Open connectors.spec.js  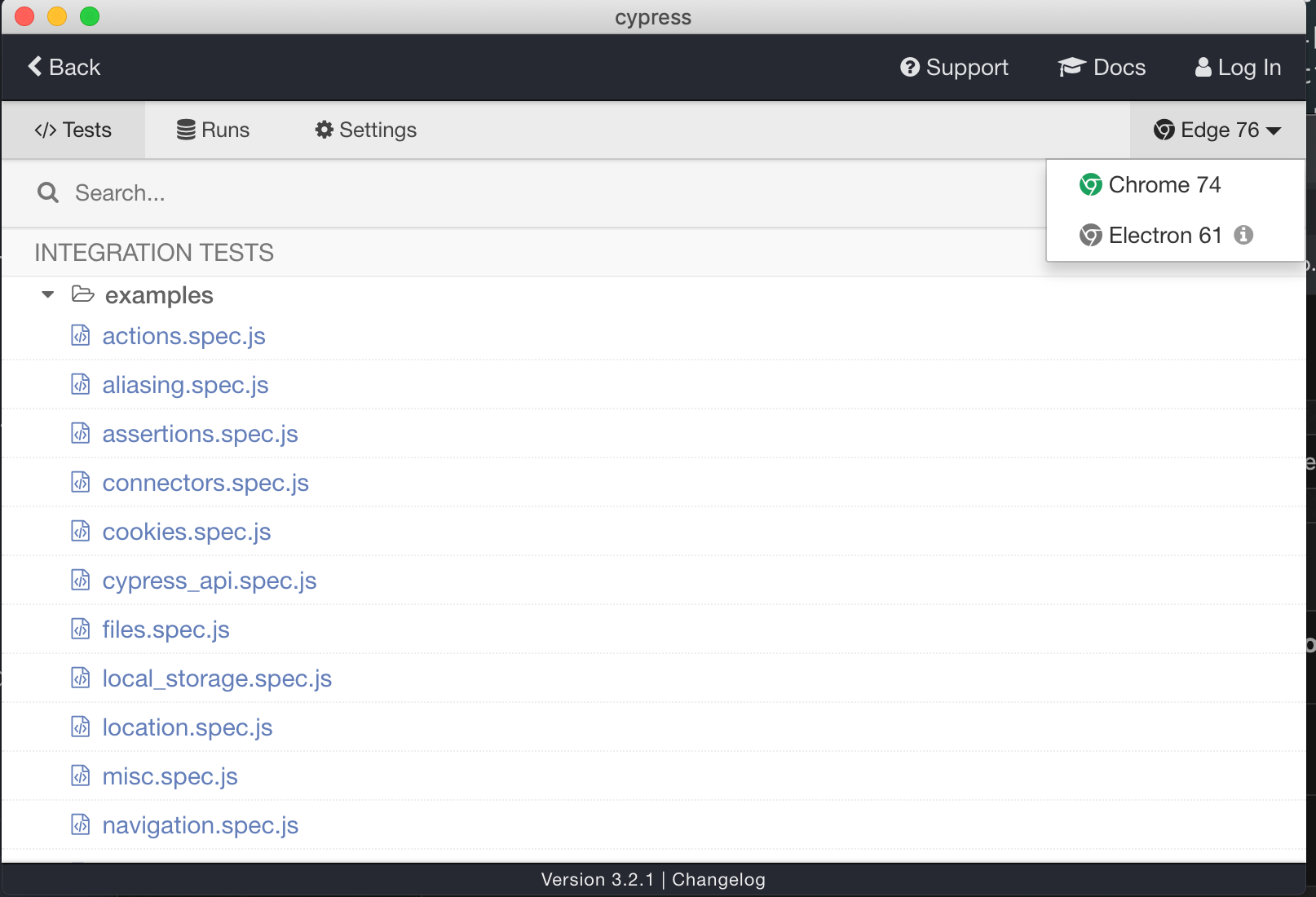point(205,483)
